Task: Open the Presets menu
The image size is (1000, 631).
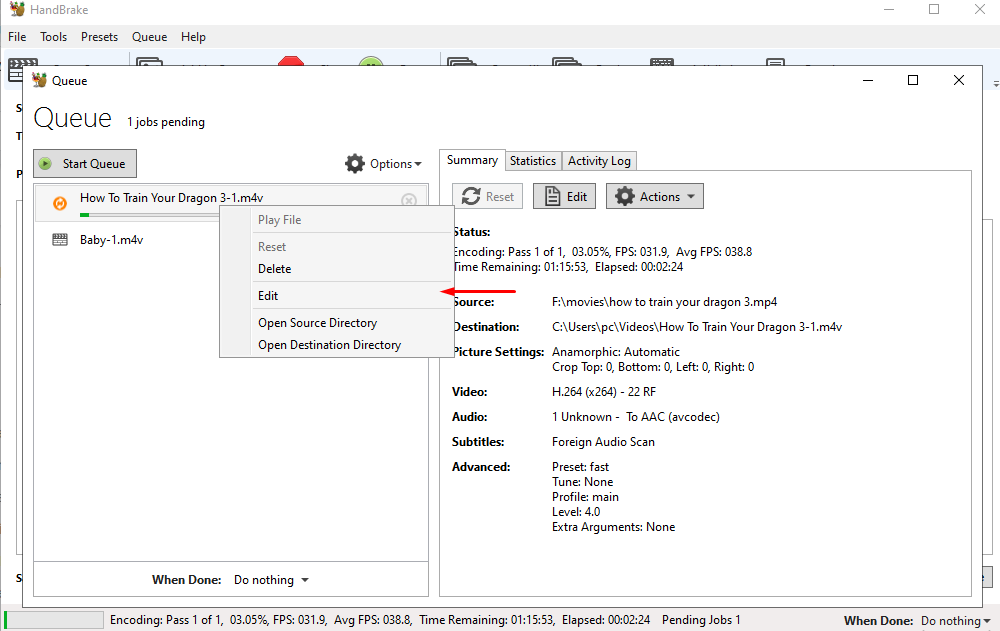Action: coord(99,37)
